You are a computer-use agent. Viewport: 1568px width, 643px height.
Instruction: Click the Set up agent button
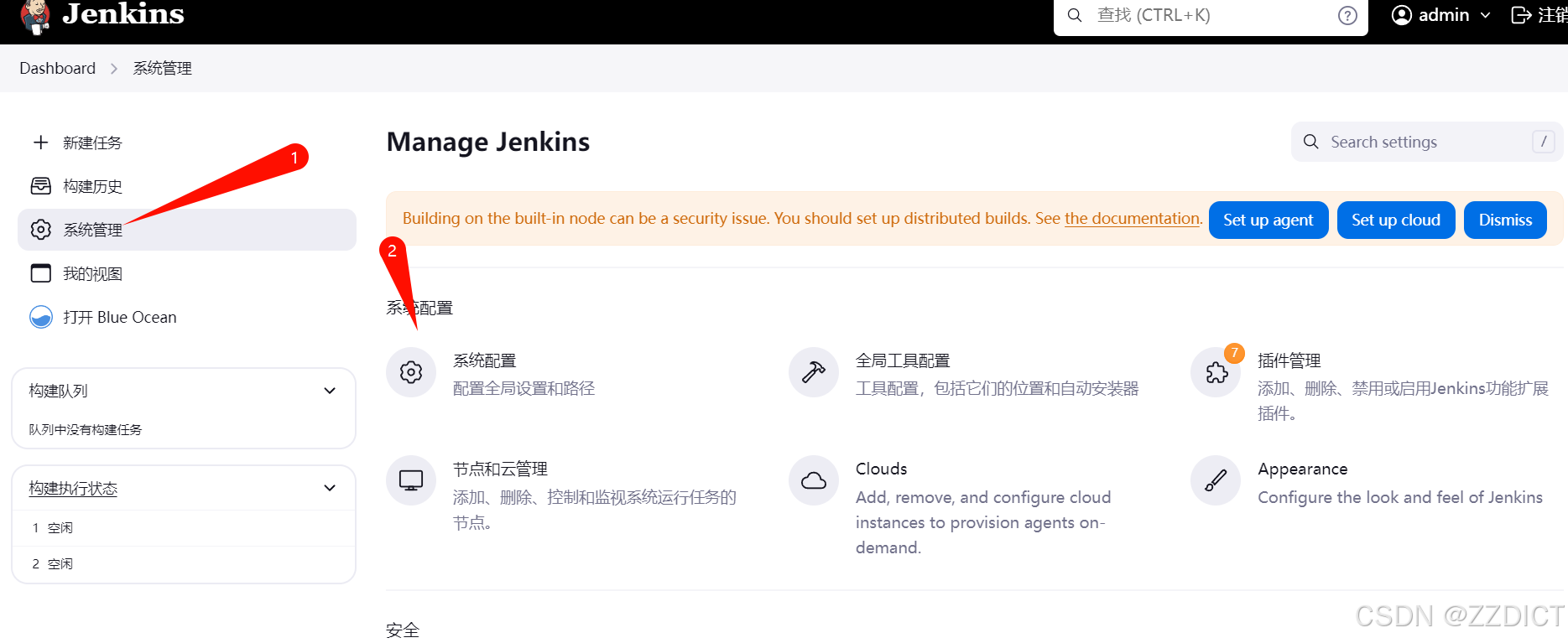coord(1268,220)
